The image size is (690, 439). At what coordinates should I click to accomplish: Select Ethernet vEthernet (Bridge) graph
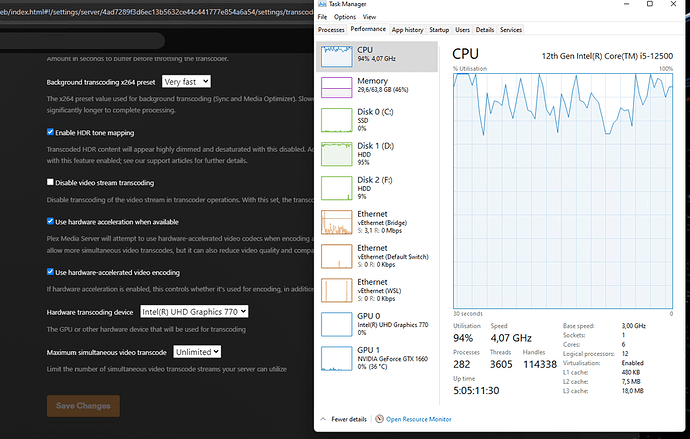coord(337,222)
